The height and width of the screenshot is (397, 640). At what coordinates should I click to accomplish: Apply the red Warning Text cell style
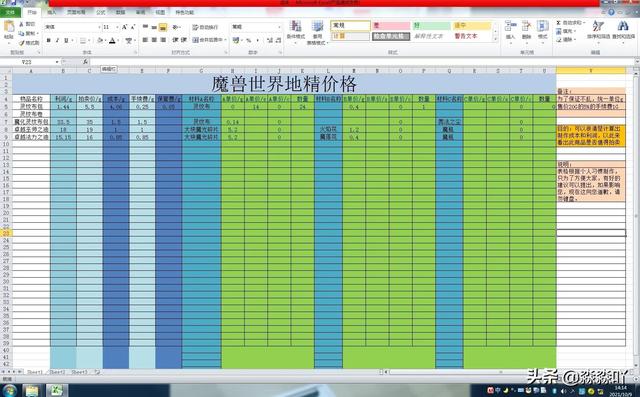tap(471, 36)
